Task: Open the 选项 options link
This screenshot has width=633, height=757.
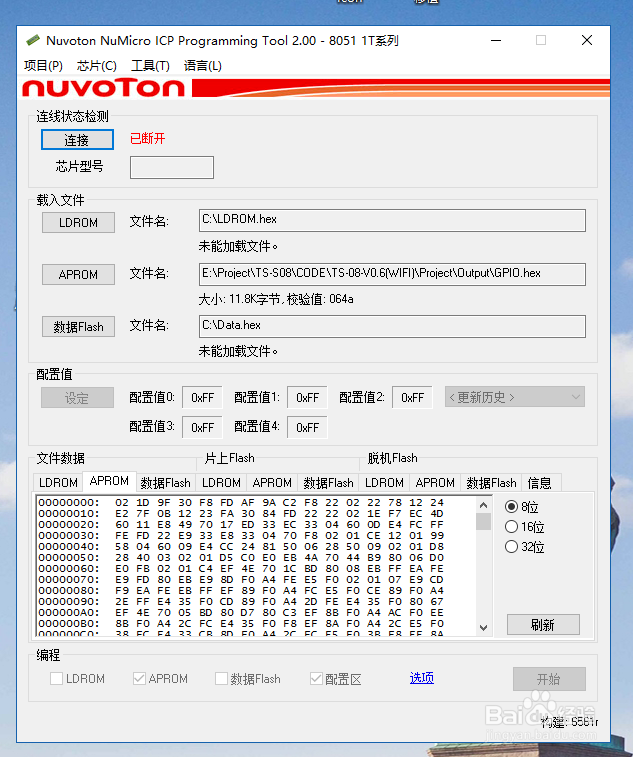Action: [422, 678]
